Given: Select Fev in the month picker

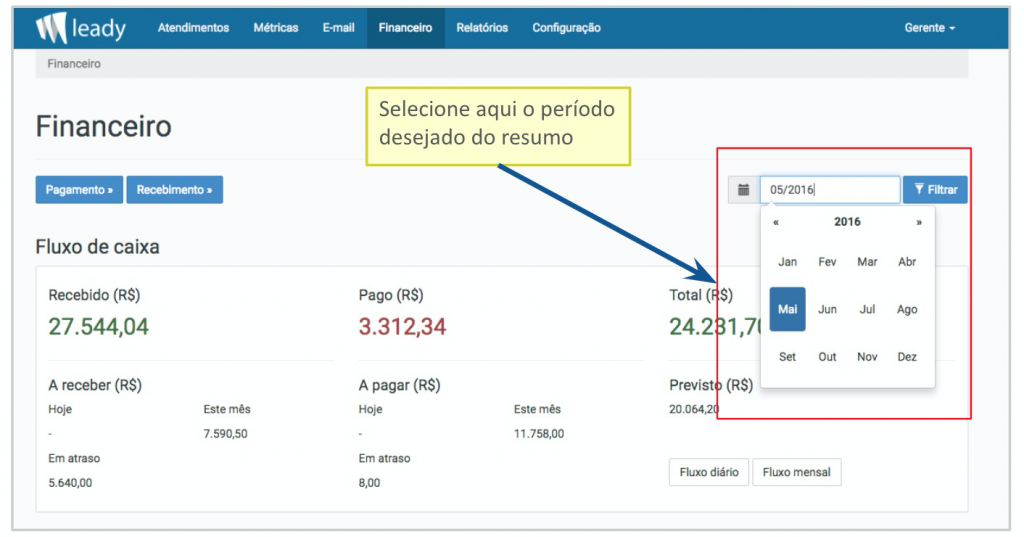Looking at the screenshot, I should click(x=827, y=262).
